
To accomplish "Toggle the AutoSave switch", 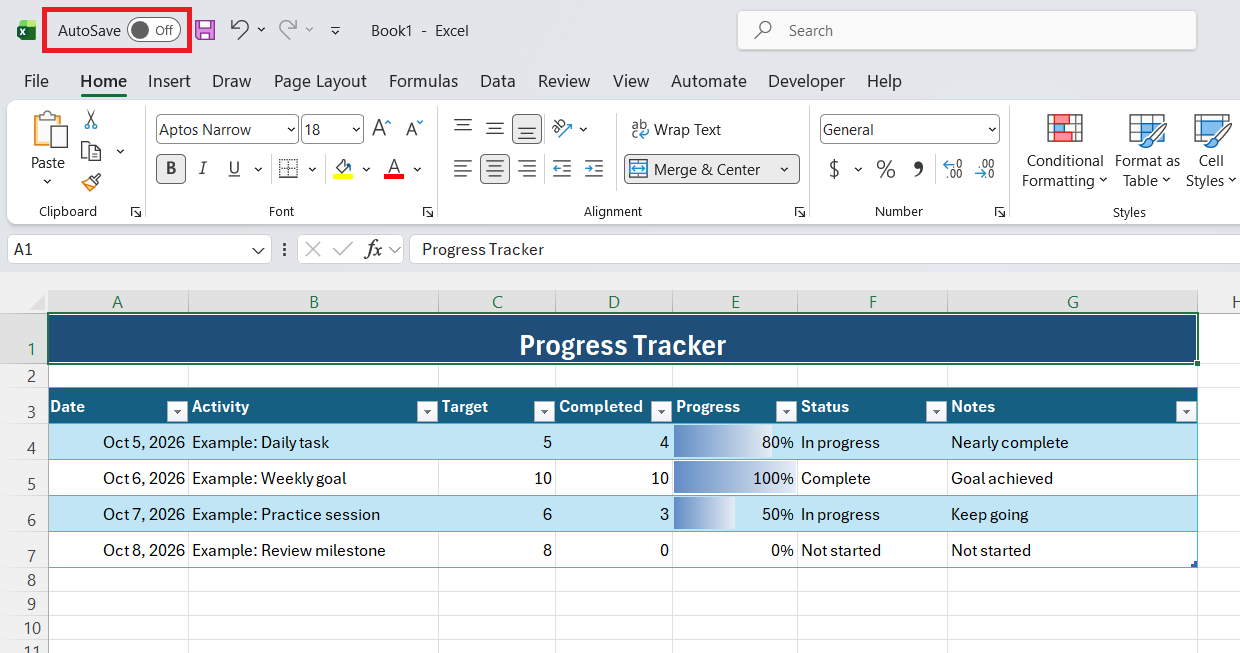I will pos(155,30).
